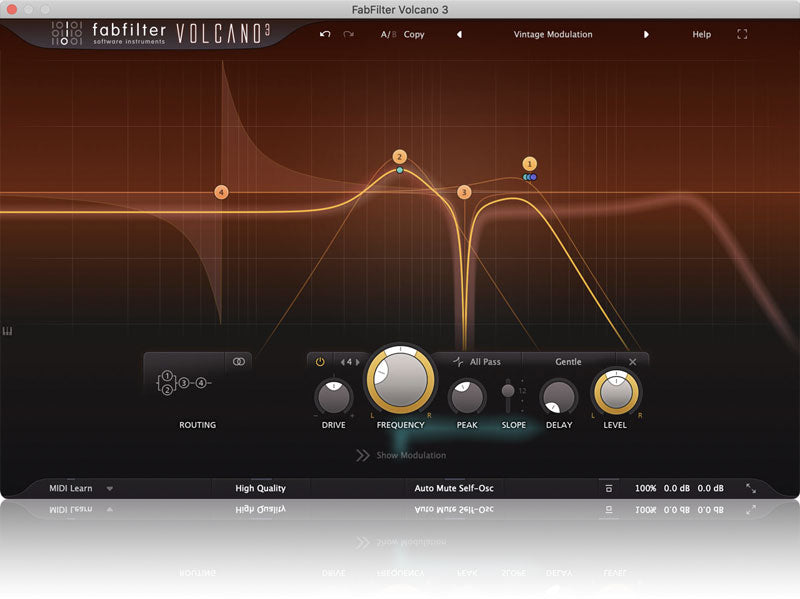Select filter node 3 in the display

click(464, 192)
